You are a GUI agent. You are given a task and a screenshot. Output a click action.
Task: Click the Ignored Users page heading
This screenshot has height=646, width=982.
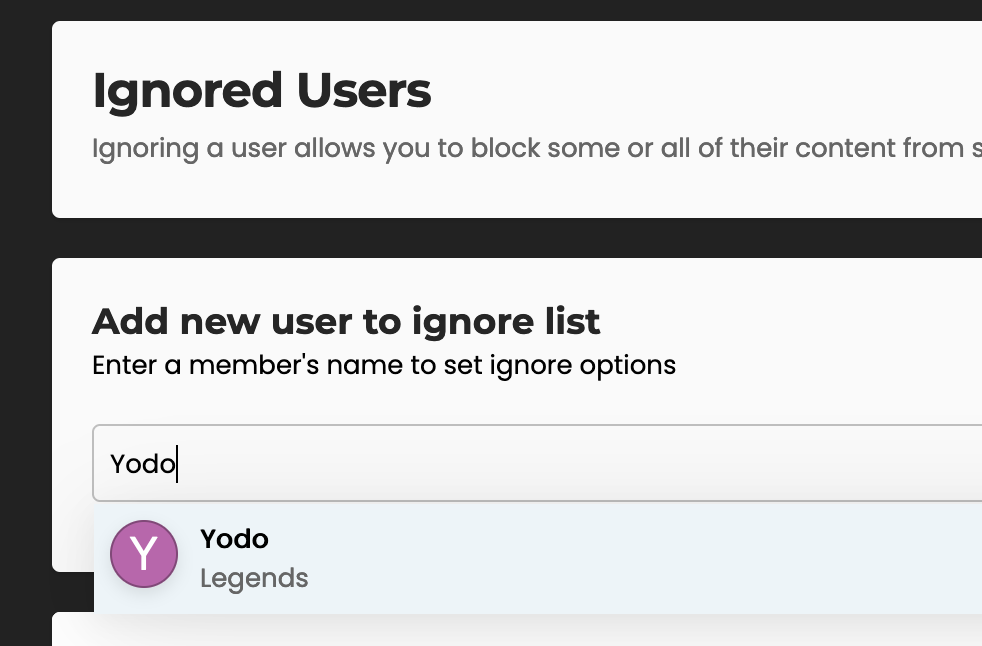pos(262,91)
